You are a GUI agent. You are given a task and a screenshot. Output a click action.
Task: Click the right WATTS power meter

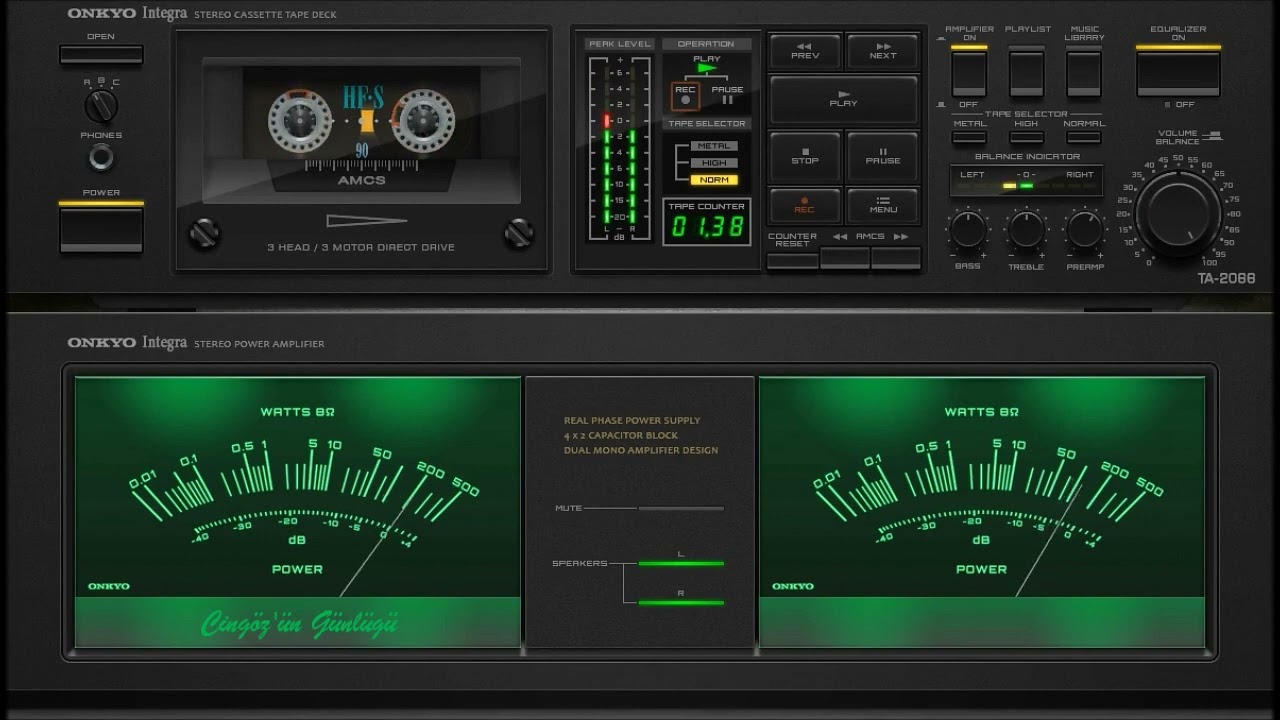click(982, 512)
